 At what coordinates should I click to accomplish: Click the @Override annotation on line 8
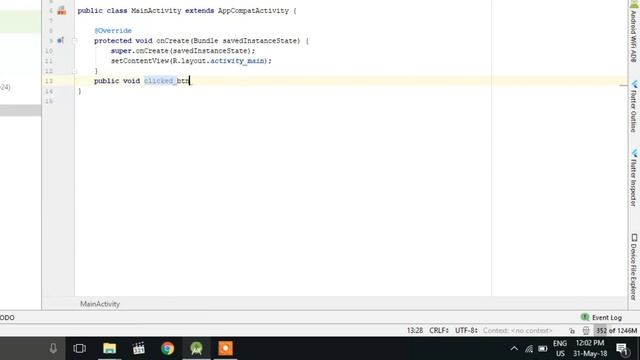coord(113,31)
